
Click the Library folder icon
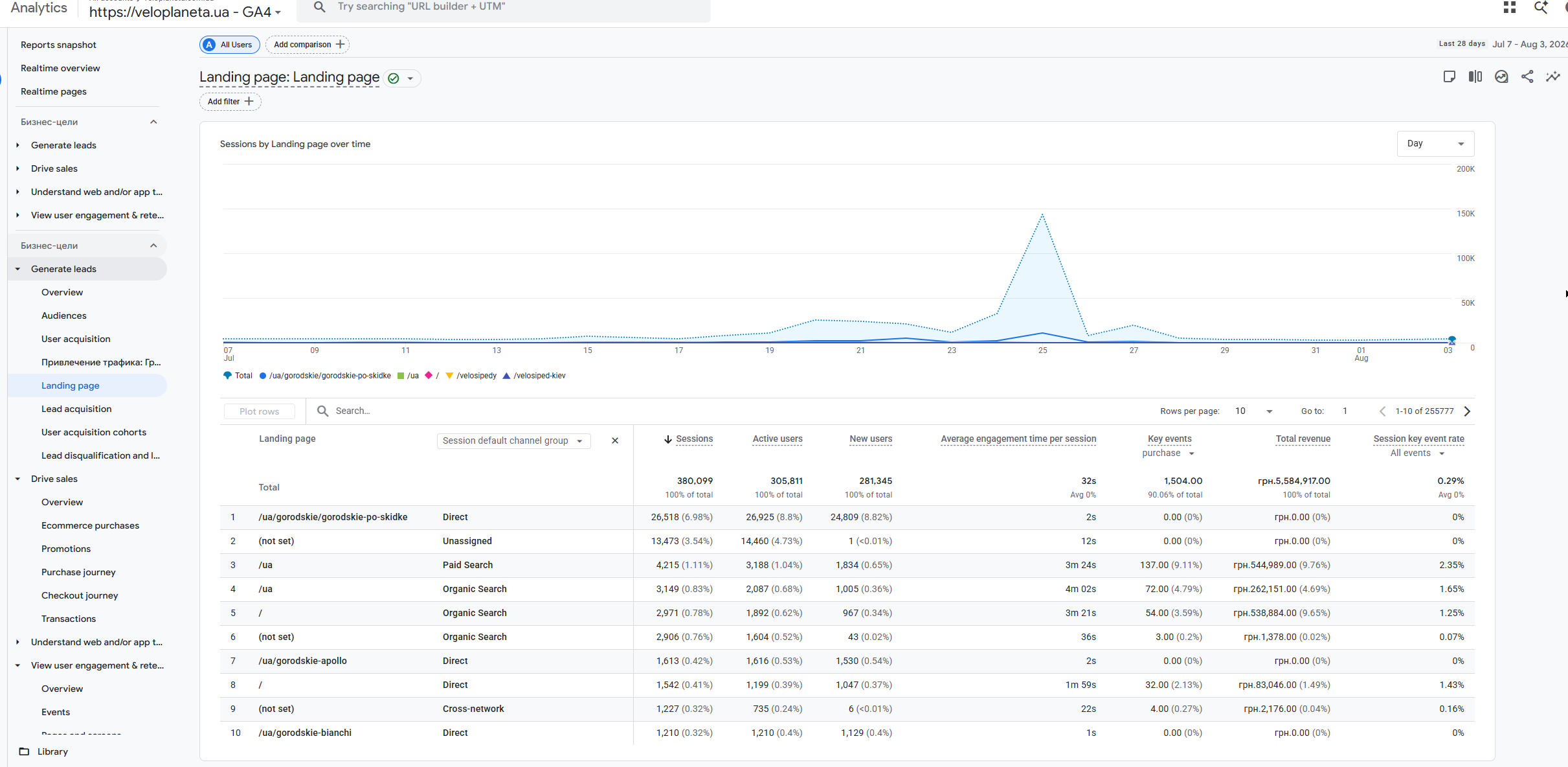(x=25, y=751)
